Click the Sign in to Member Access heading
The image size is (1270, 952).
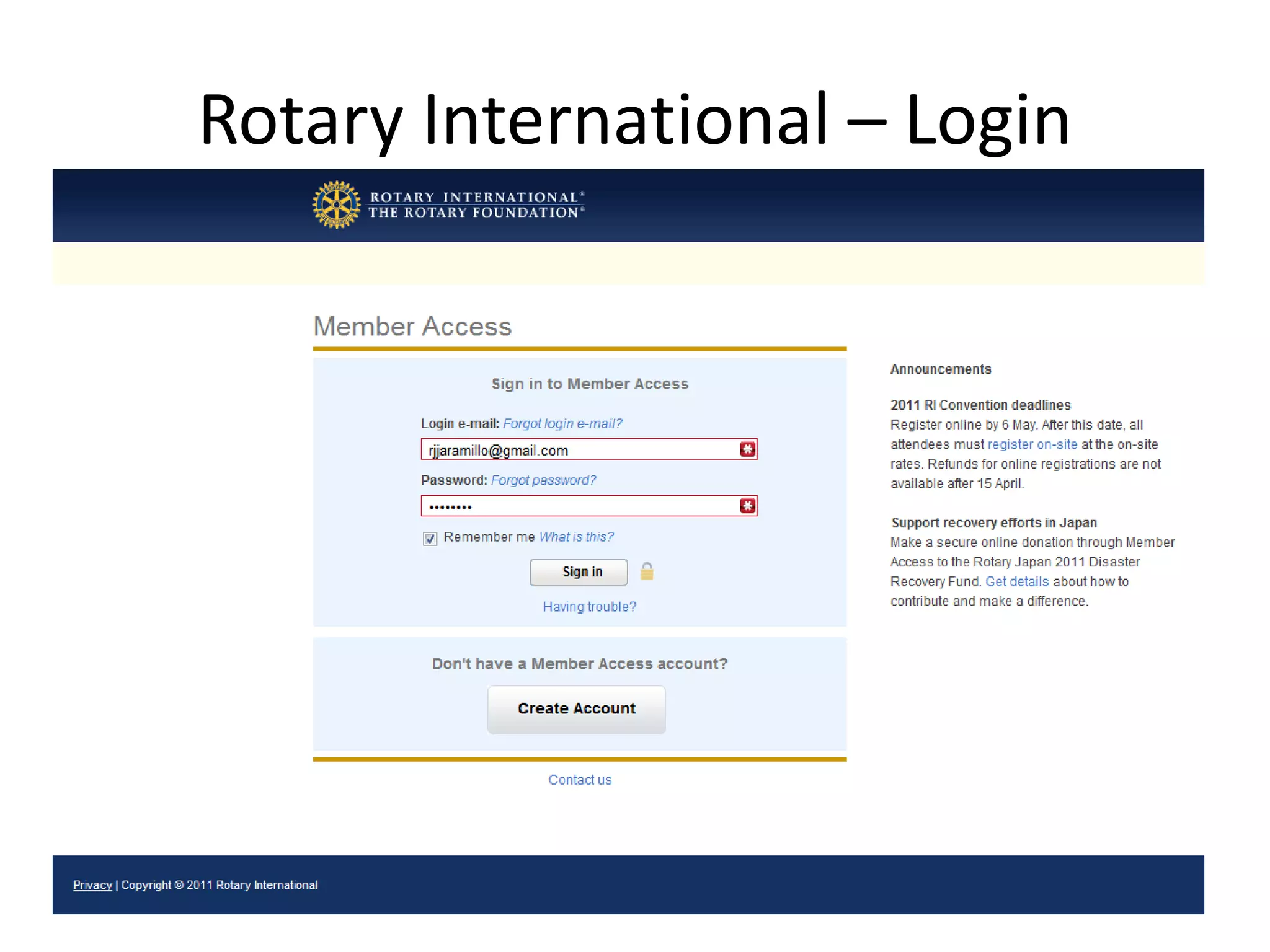point(590,384)
